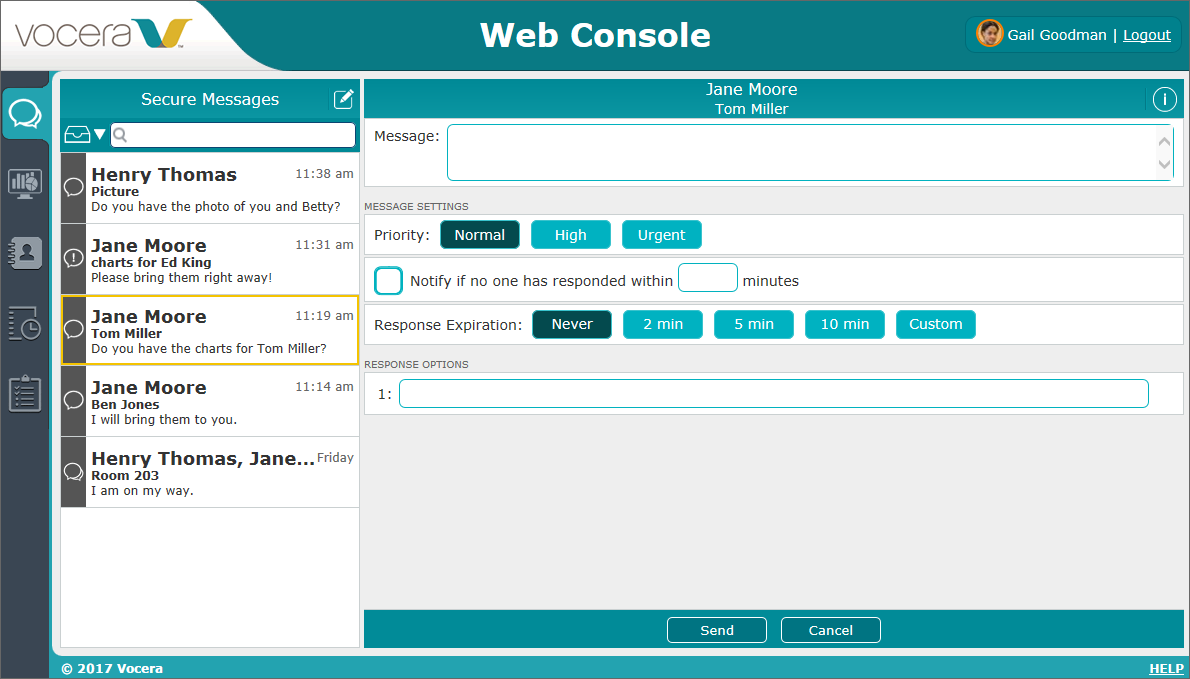Click the message box scroll down arrow
This screenshot has width=1190, height=679.
pos(1164,165)
